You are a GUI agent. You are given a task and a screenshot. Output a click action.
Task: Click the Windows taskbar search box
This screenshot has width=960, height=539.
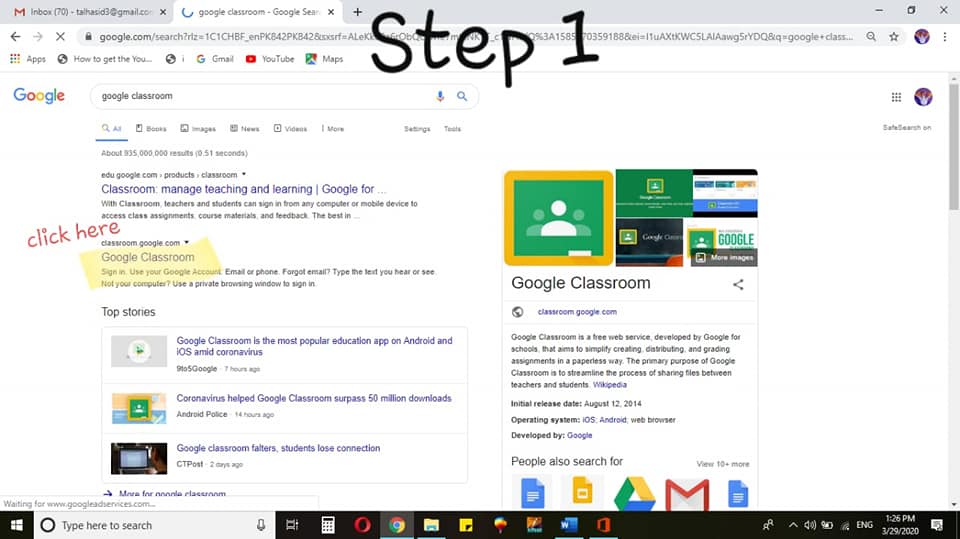(x=154, y=526)
